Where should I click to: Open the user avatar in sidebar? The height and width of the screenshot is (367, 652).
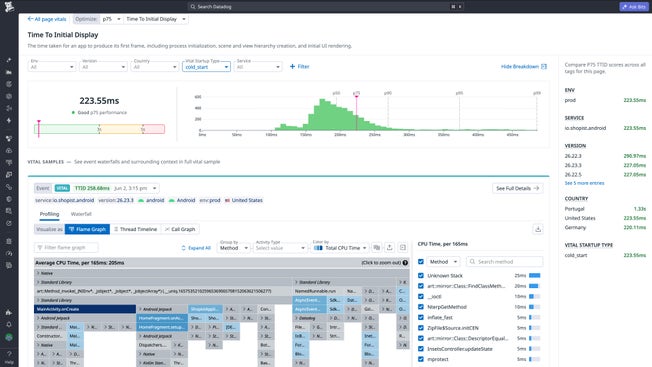[9, 337]
